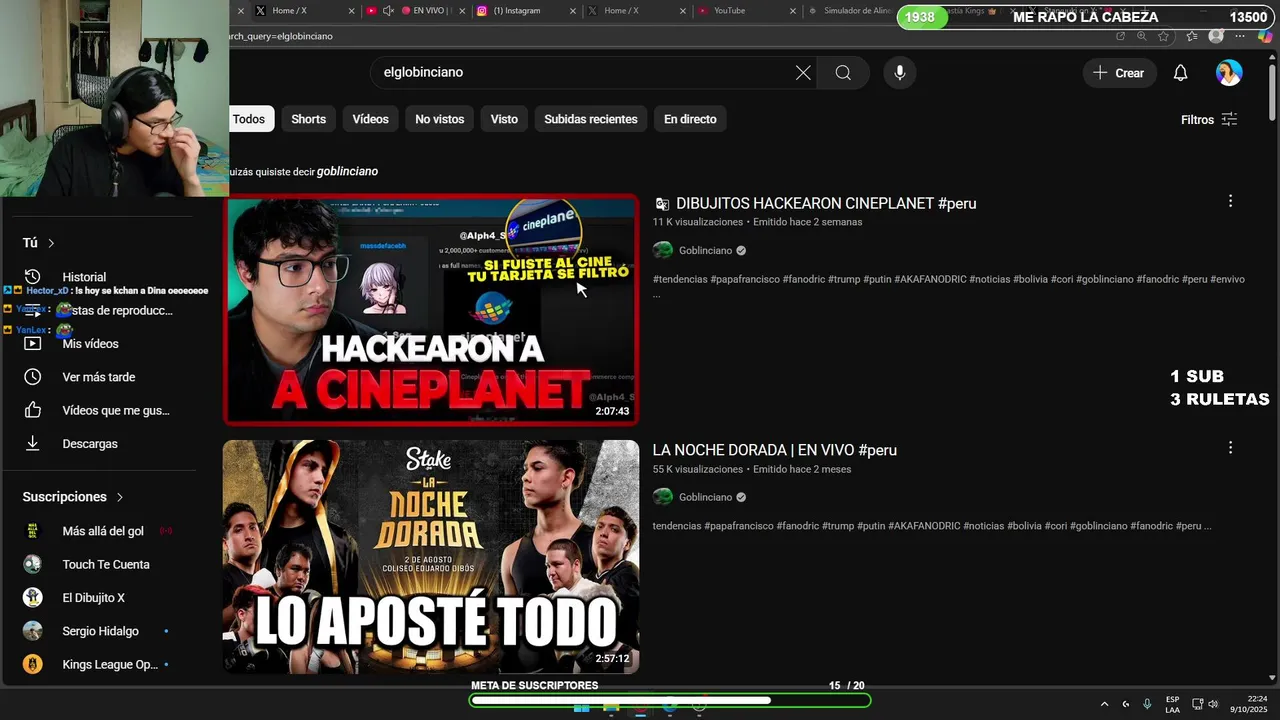Open the notifications bell
This screenshot has width=1280, height=720.
click(1180, 73)
